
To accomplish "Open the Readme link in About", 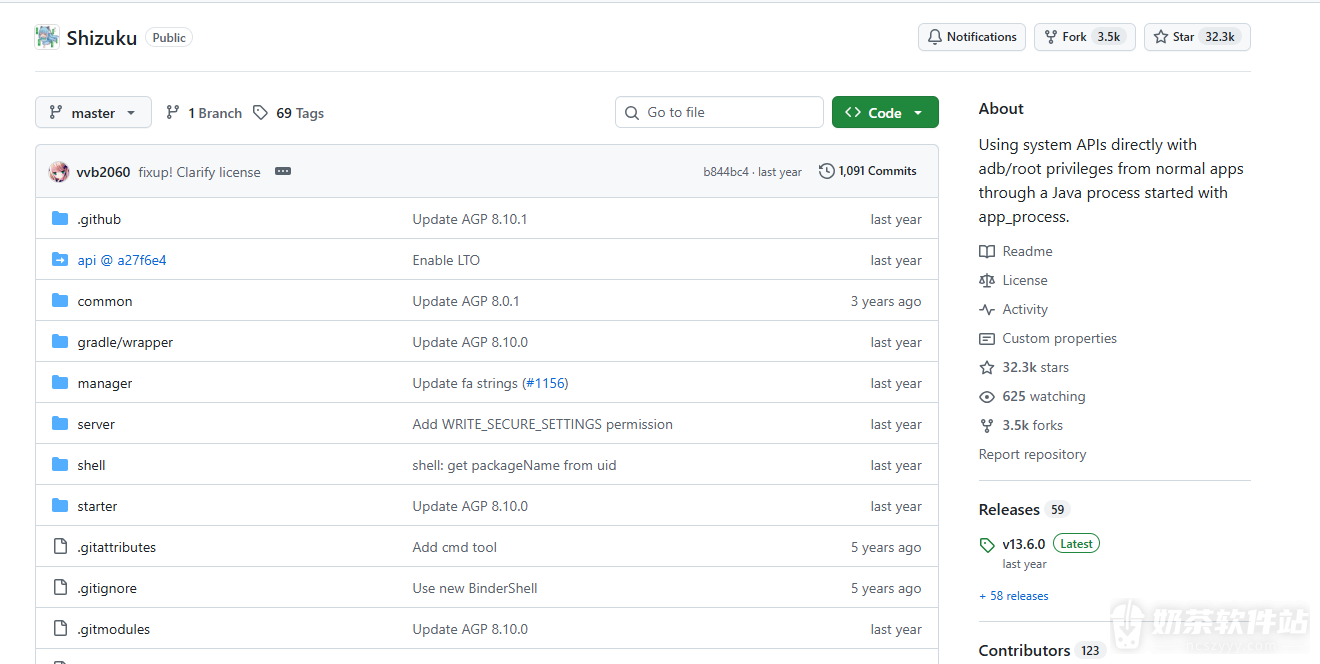I will tap(1016, 251).
